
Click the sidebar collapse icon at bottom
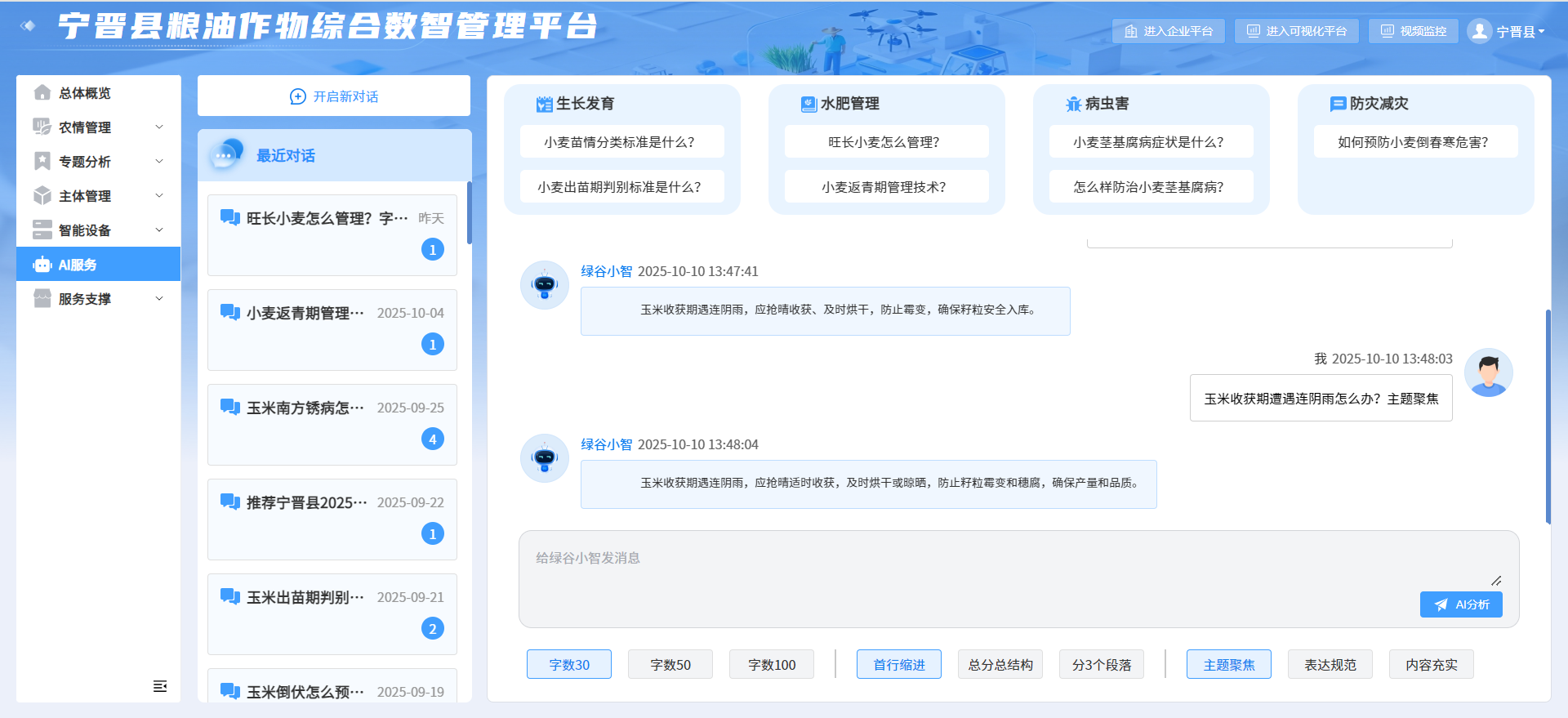(x=160, y=686)
